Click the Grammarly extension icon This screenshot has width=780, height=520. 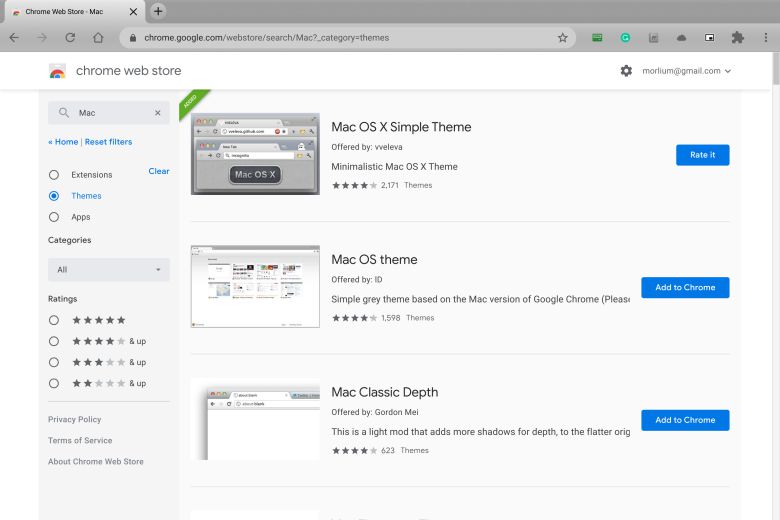point(625,38)
